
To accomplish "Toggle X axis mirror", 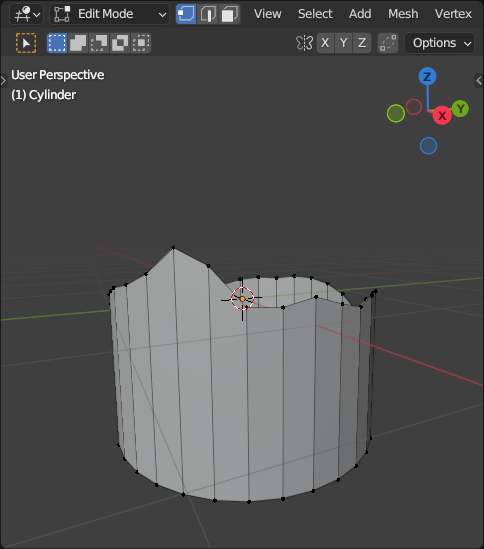I will point(325,43).
